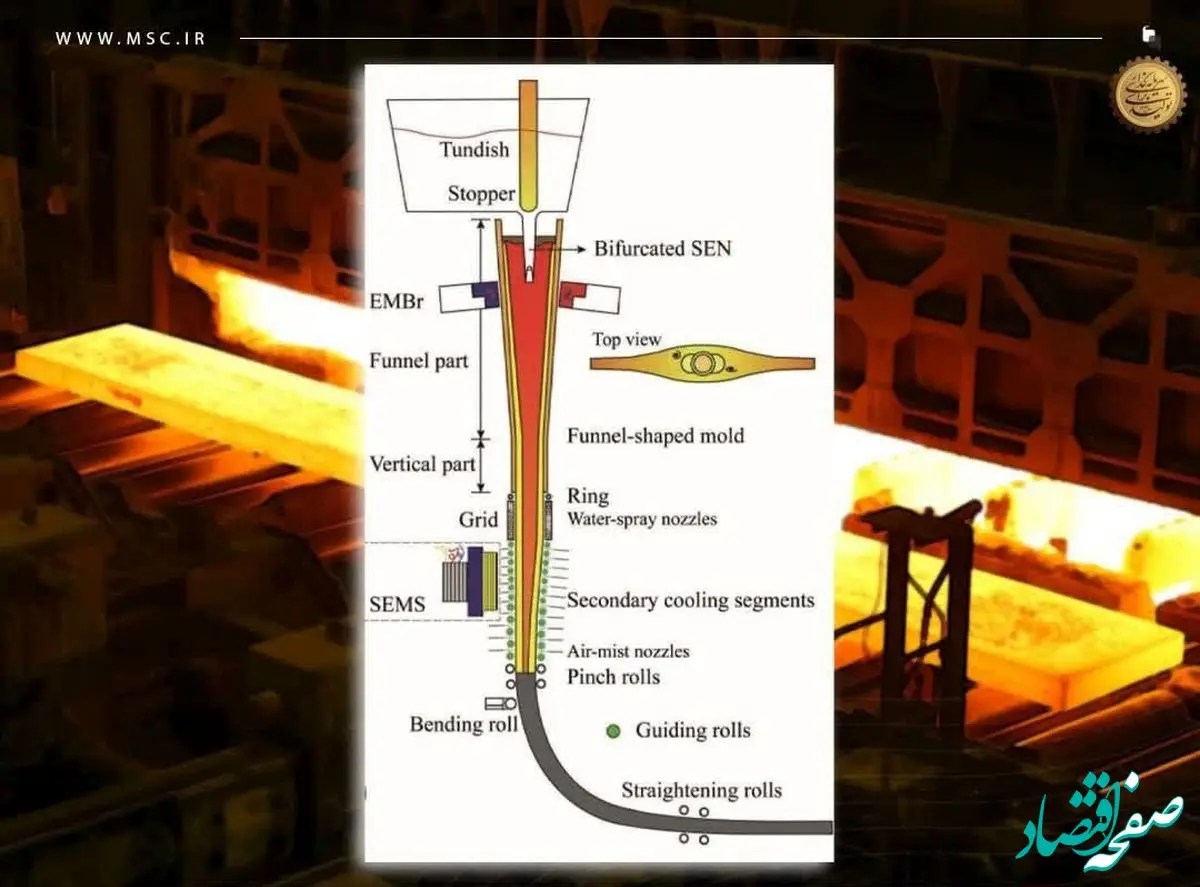This screenshot has width=1200, height=887.
Task: Click the Funnel-shaped mold label
Action: pyautogui.click(x=655, y=436)
